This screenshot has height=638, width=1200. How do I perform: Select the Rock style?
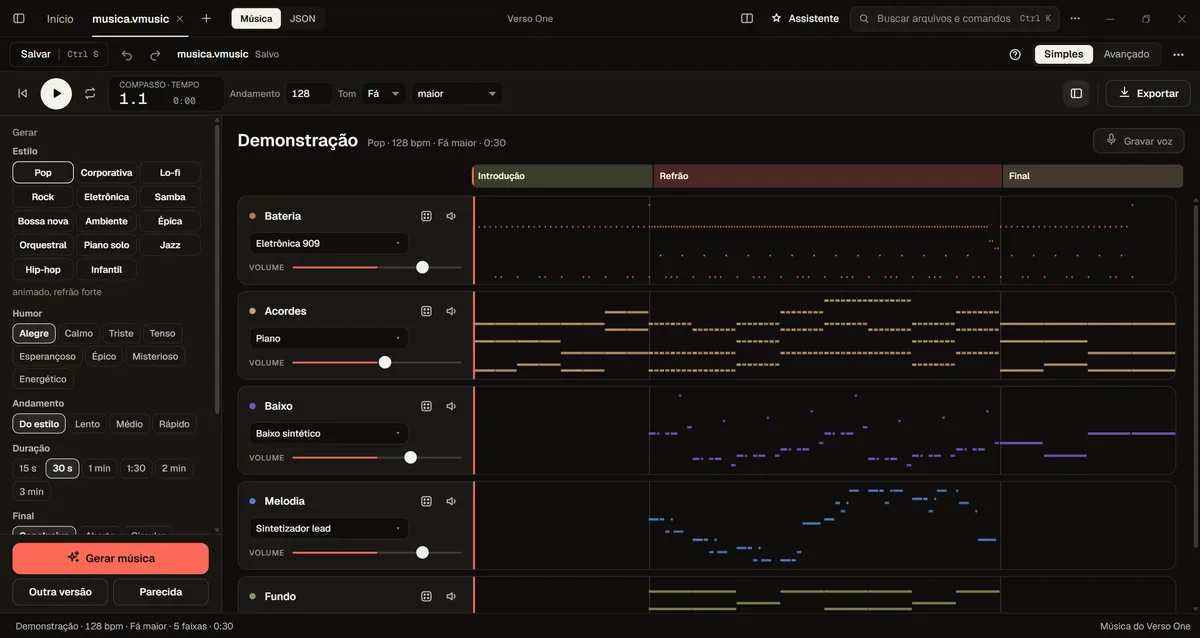pyautogui.click(x=43, y=197)
